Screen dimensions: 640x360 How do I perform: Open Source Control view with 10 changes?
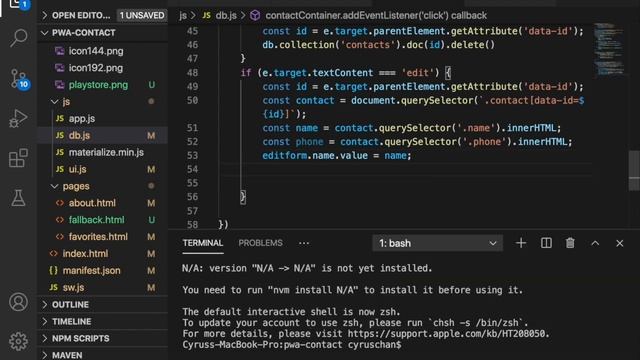click(19, 79)
